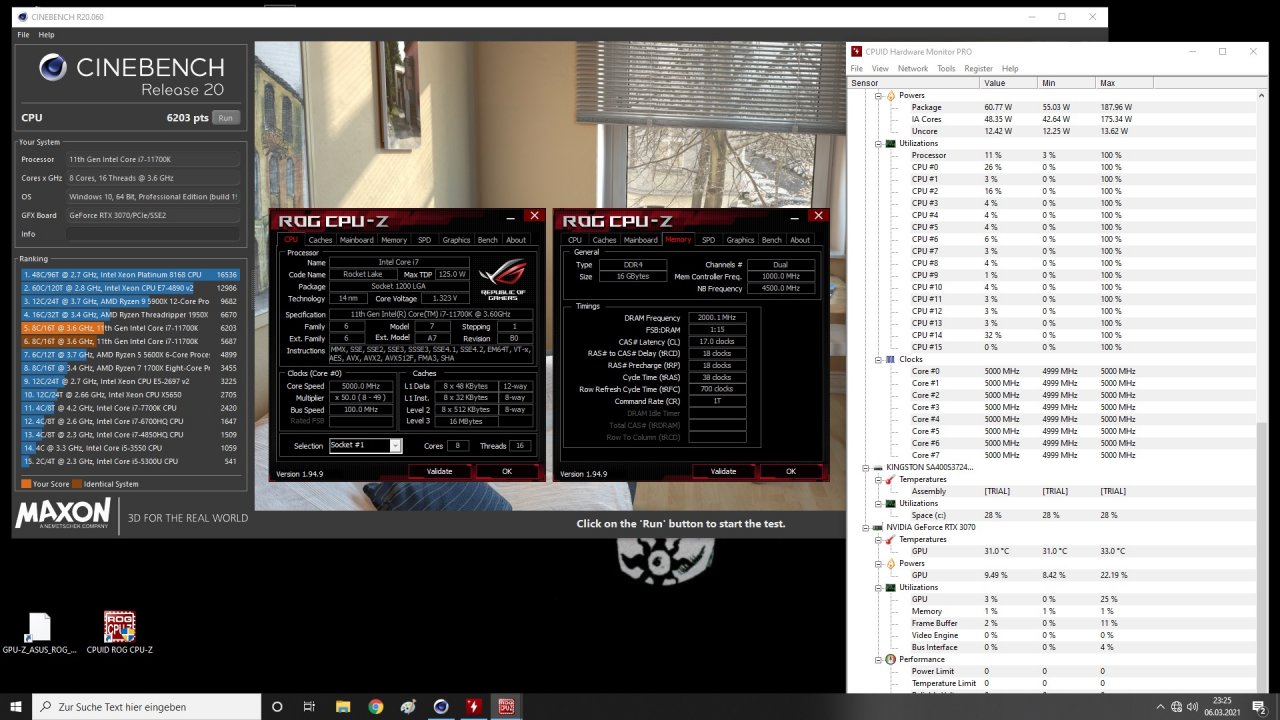Switch to ROG CPU-Z via taskbar icon
The height and width of the screenshot is (720, 1280).
pyautogui.click(x=506, y=706)
